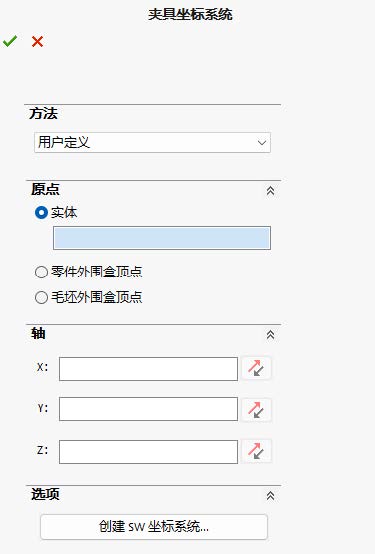375x554 pixels.
Task: Collapse the 轴 section
Action: coord(270,335)
